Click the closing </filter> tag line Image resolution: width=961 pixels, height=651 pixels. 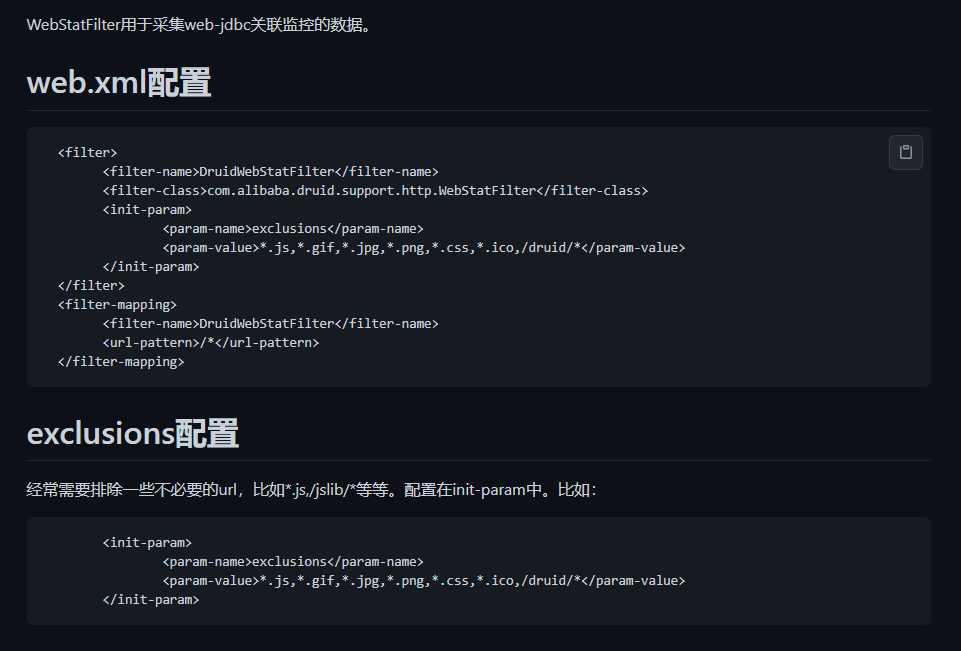point(91,286)
